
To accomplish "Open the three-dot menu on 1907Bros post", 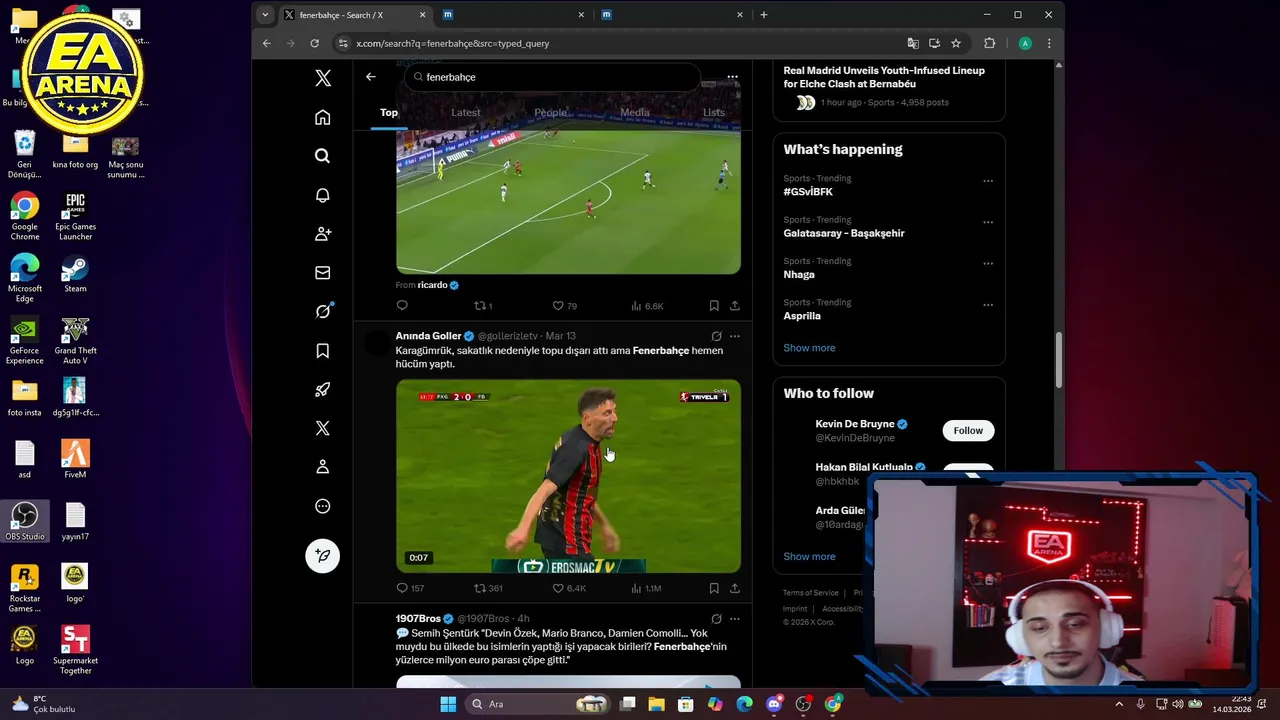I will 735,619.
